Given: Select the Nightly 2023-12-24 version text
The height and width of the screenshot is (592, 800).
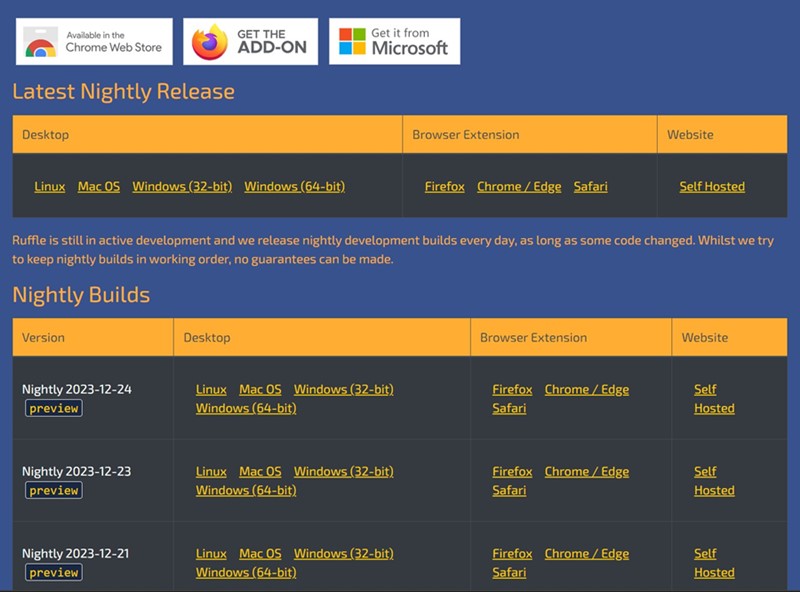Looking at the screenshot, I should coord(77,389).
